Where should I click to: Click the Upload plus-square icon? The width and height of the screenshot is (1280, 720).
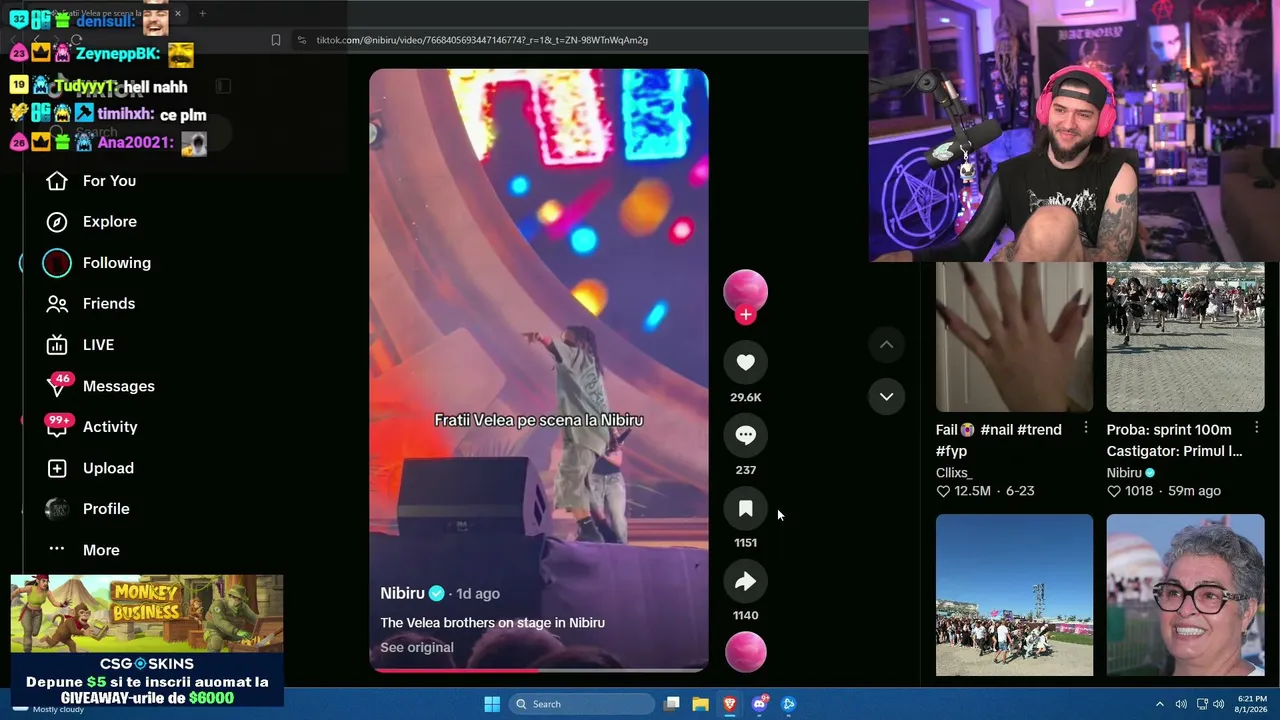point(57,468)
